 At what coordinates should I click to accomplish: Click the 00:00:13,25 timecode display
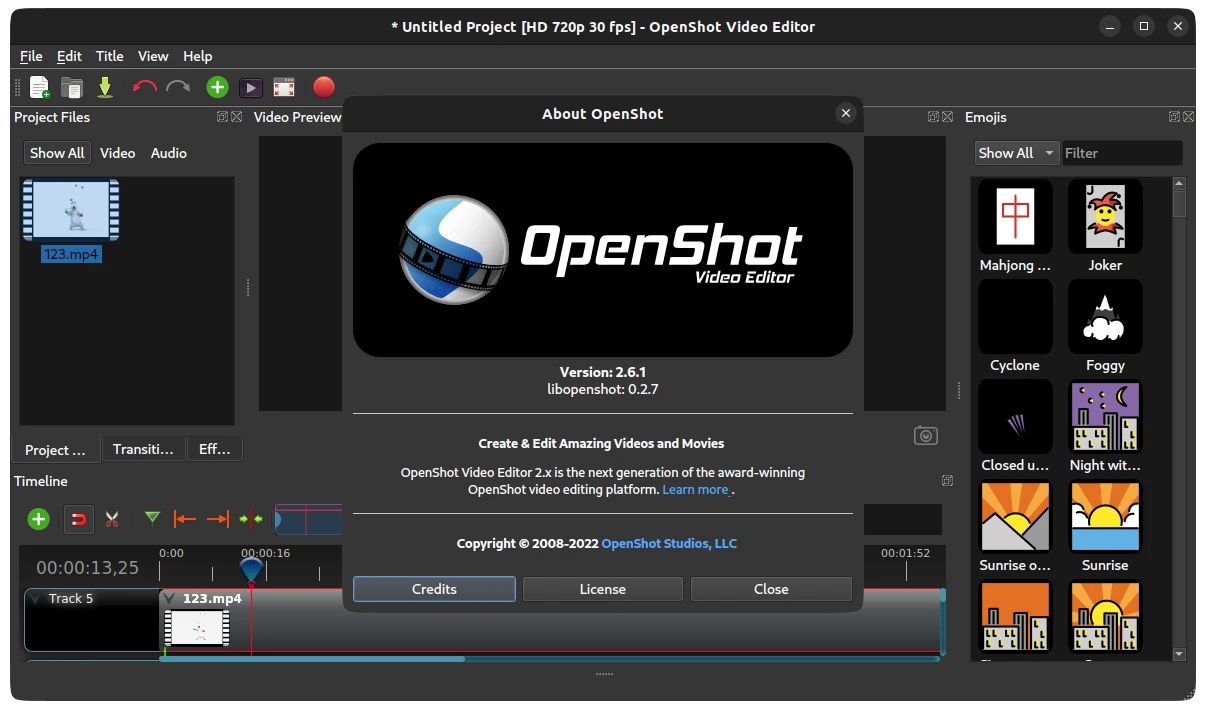click(x=88, y=567)
